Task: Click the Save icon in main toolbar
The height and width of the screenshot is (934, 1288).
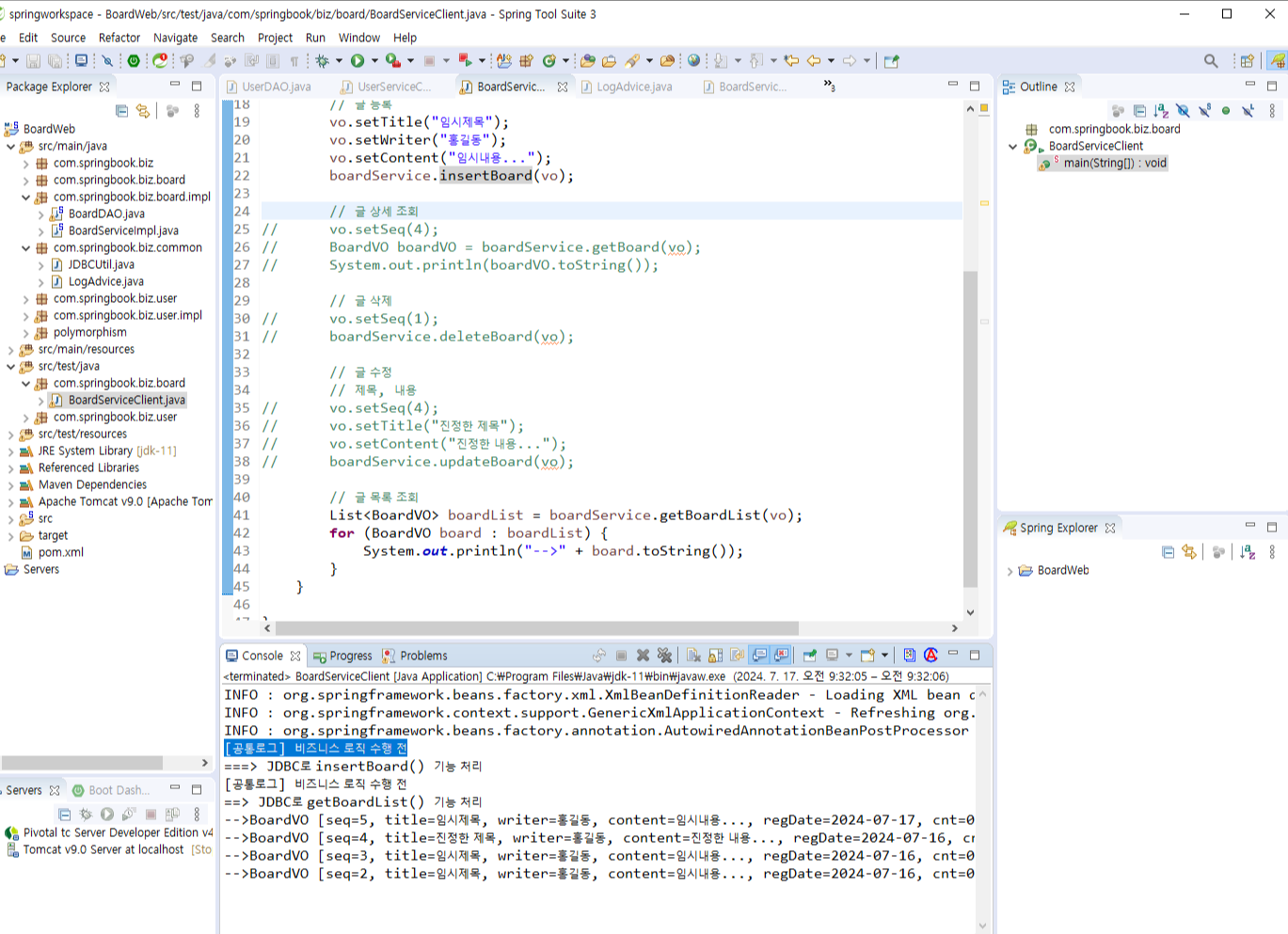Action: coord(33,61)
